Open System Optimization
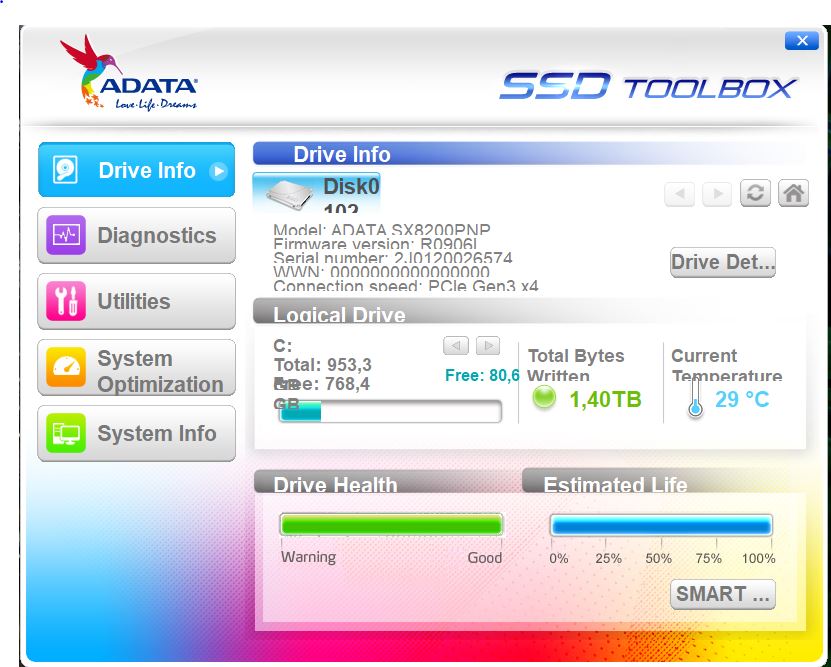The image size is (831, 667). click(x=136, y=368)
